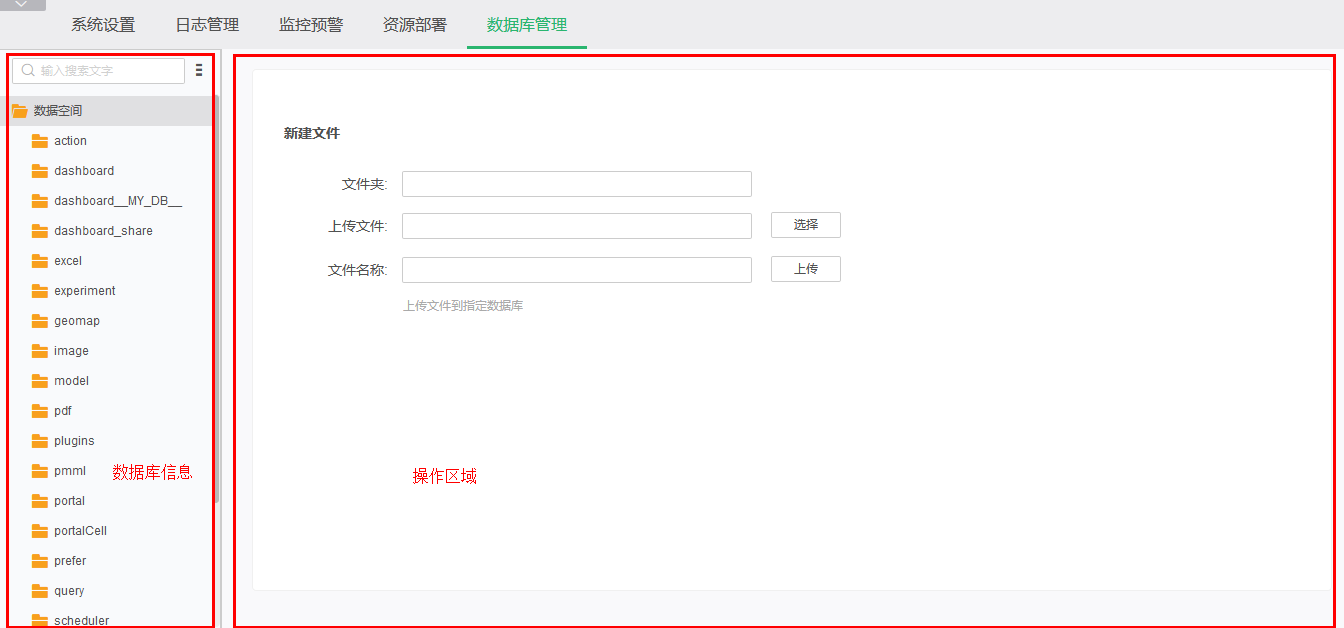Click the 选择 button to browse files

pyautogui.click(x=805, y=225)
